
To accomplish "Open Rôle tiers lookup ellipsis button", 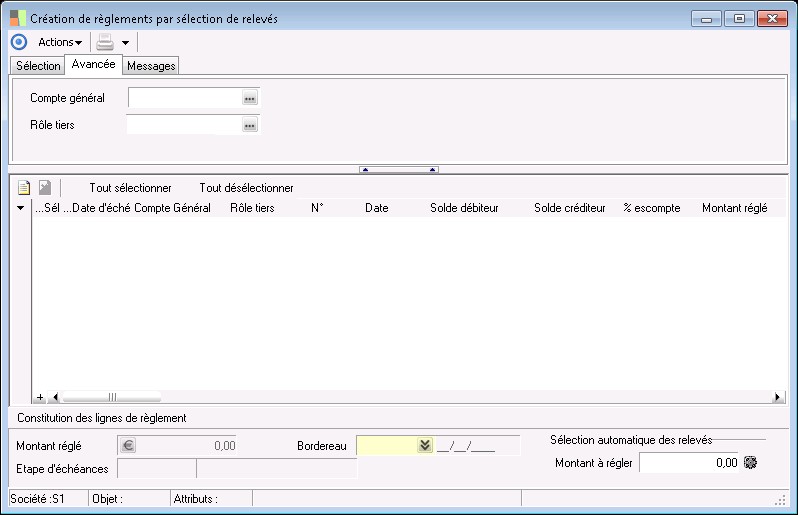I will coord(250,125).
